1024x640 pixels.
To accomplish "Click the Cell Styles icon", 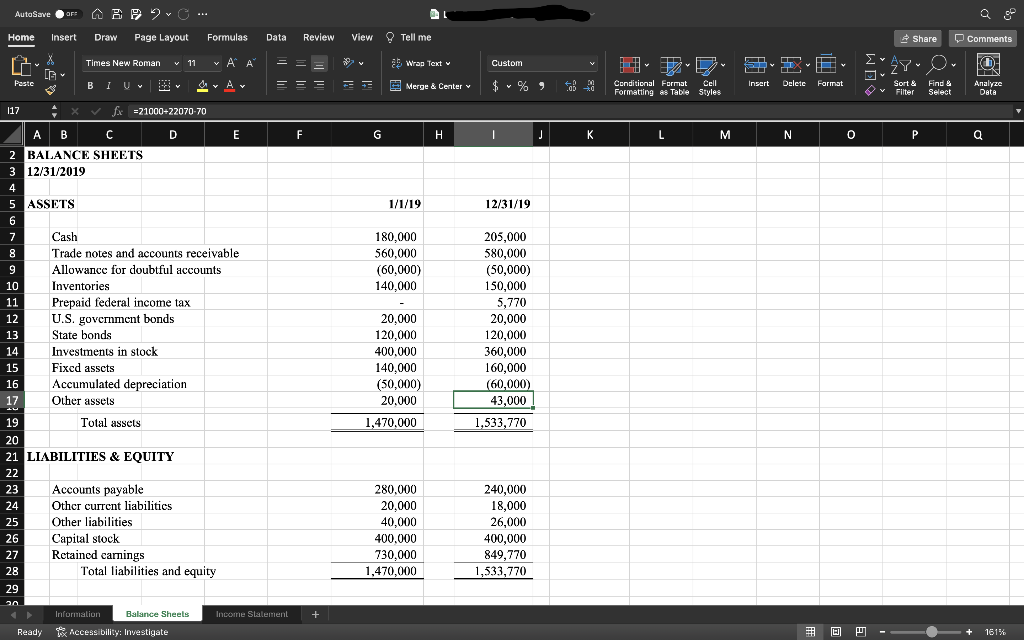I will (x=705, y=65).
